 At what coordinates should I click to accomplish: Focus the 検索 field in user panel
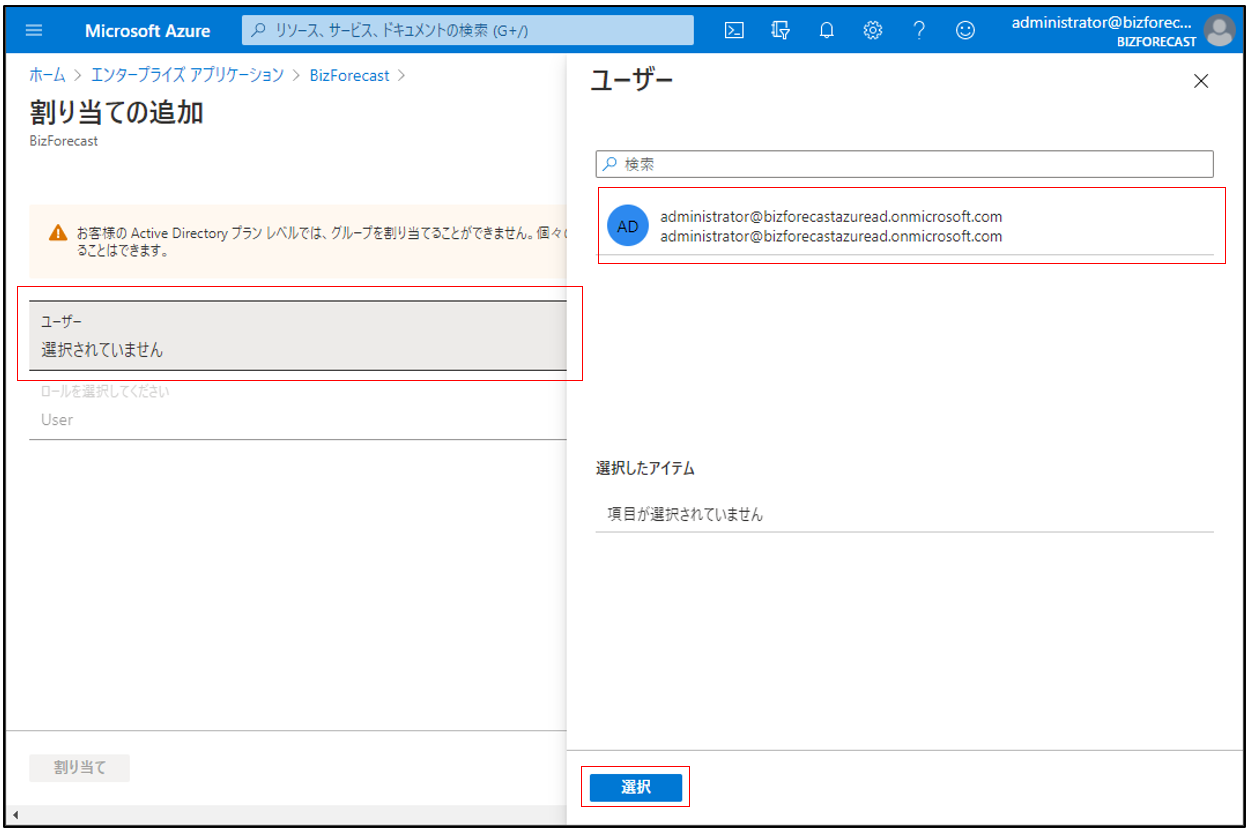tap(904, 164)
